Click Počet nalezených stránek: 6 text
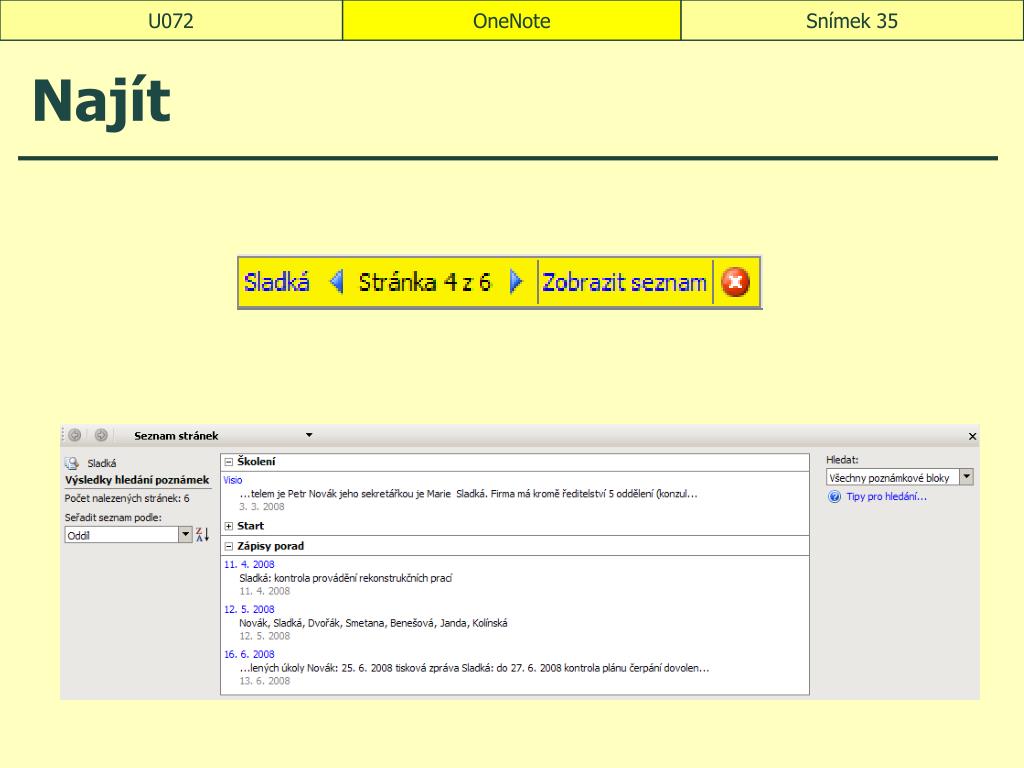This screenshot has height=768, width=1024. coord(127,498)
